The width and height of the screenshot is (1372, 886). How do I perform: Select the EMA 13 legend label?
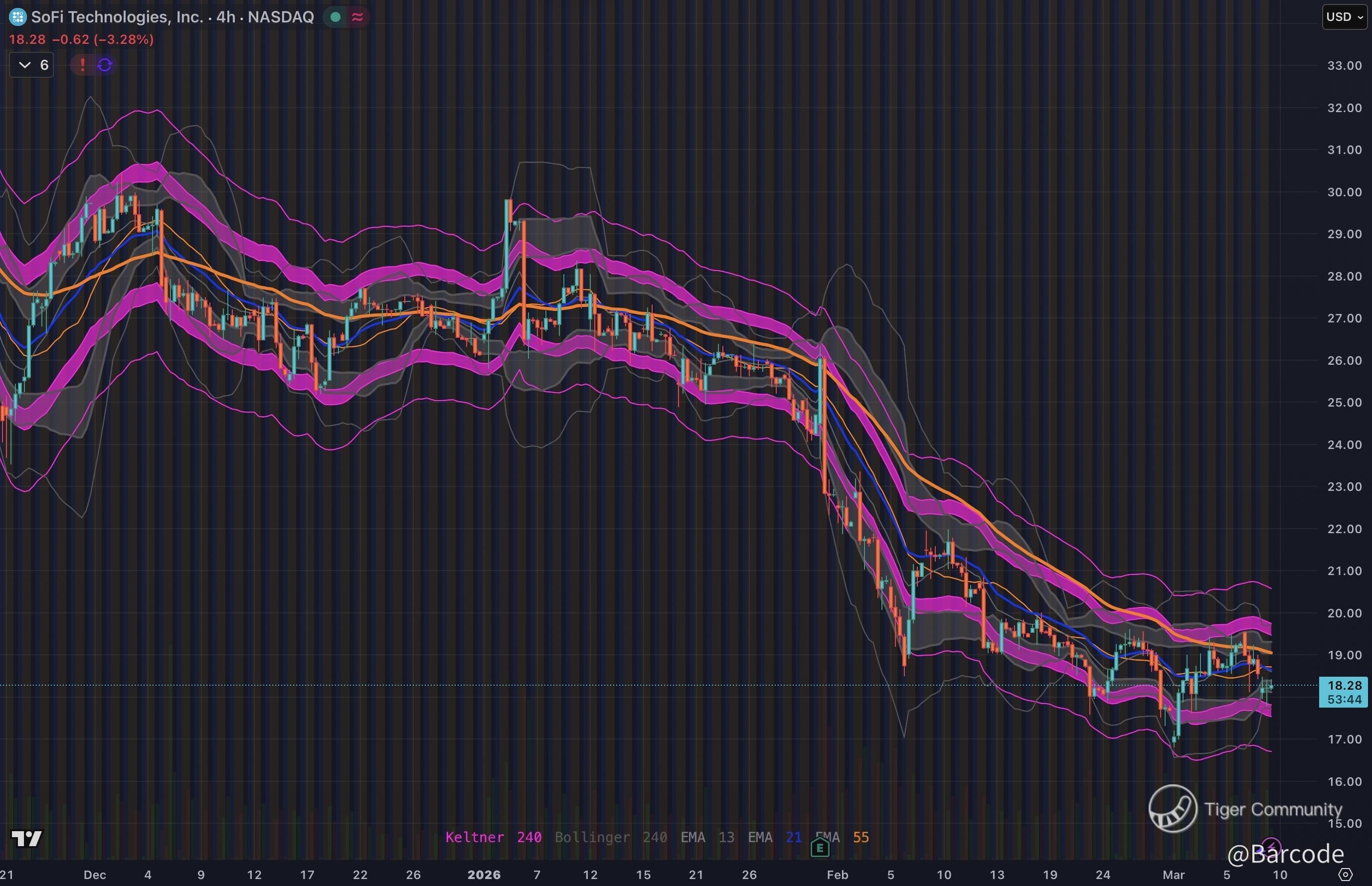[x=707, y=837]
